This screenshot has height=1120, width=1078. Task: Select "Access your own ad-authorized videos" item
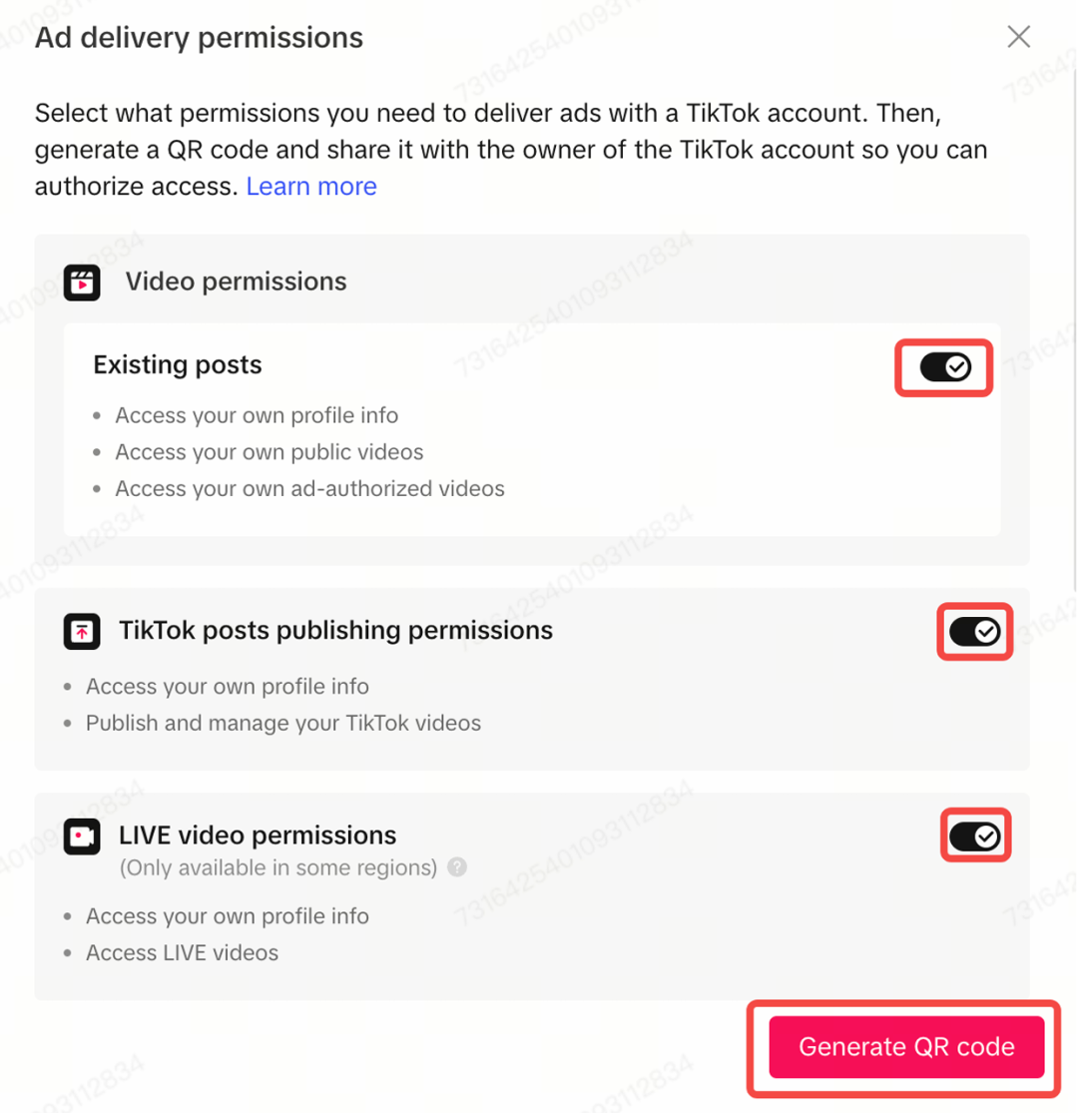click(309, 489)
